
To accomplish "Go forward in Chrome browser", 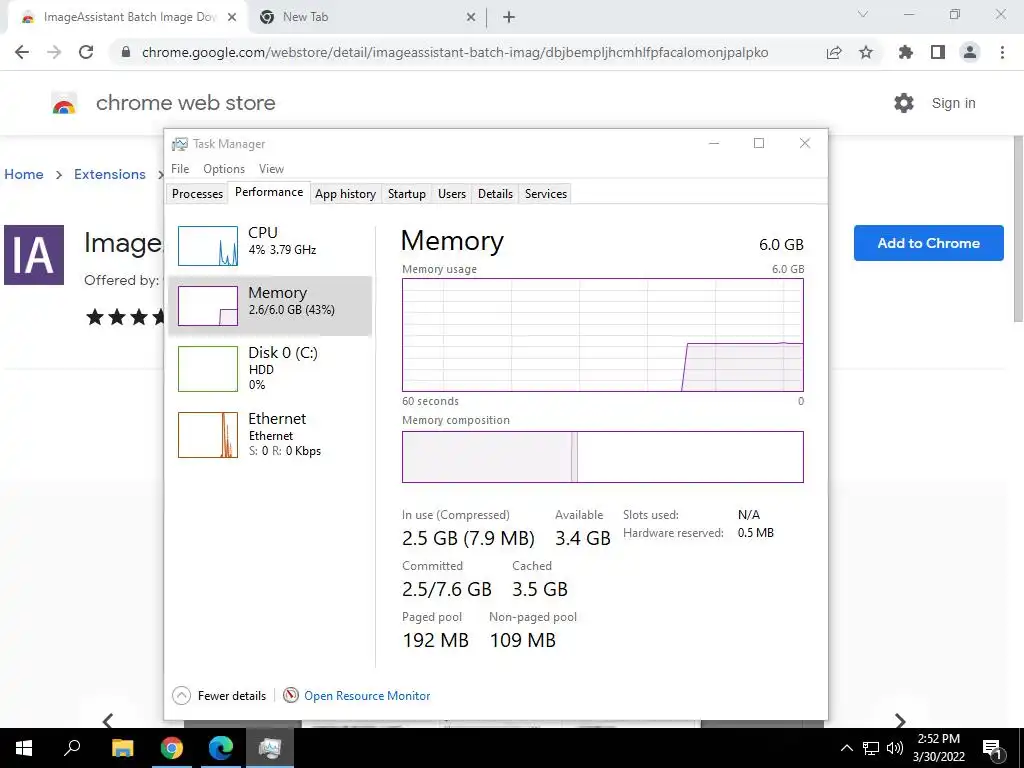I will coord(54,52).
